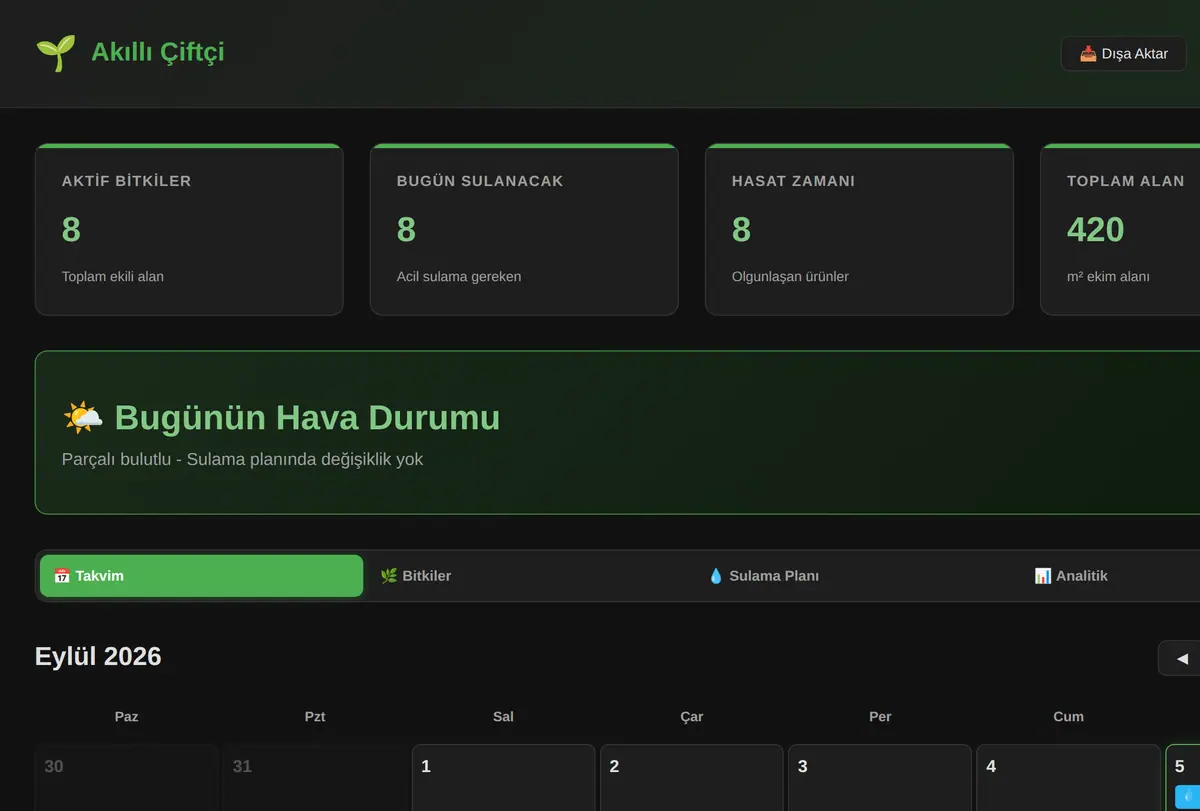The width and height of the screenshot is (1200, 811).
Task: Click the Bugünün Hava Durumu heading
Action: (307, 417)
